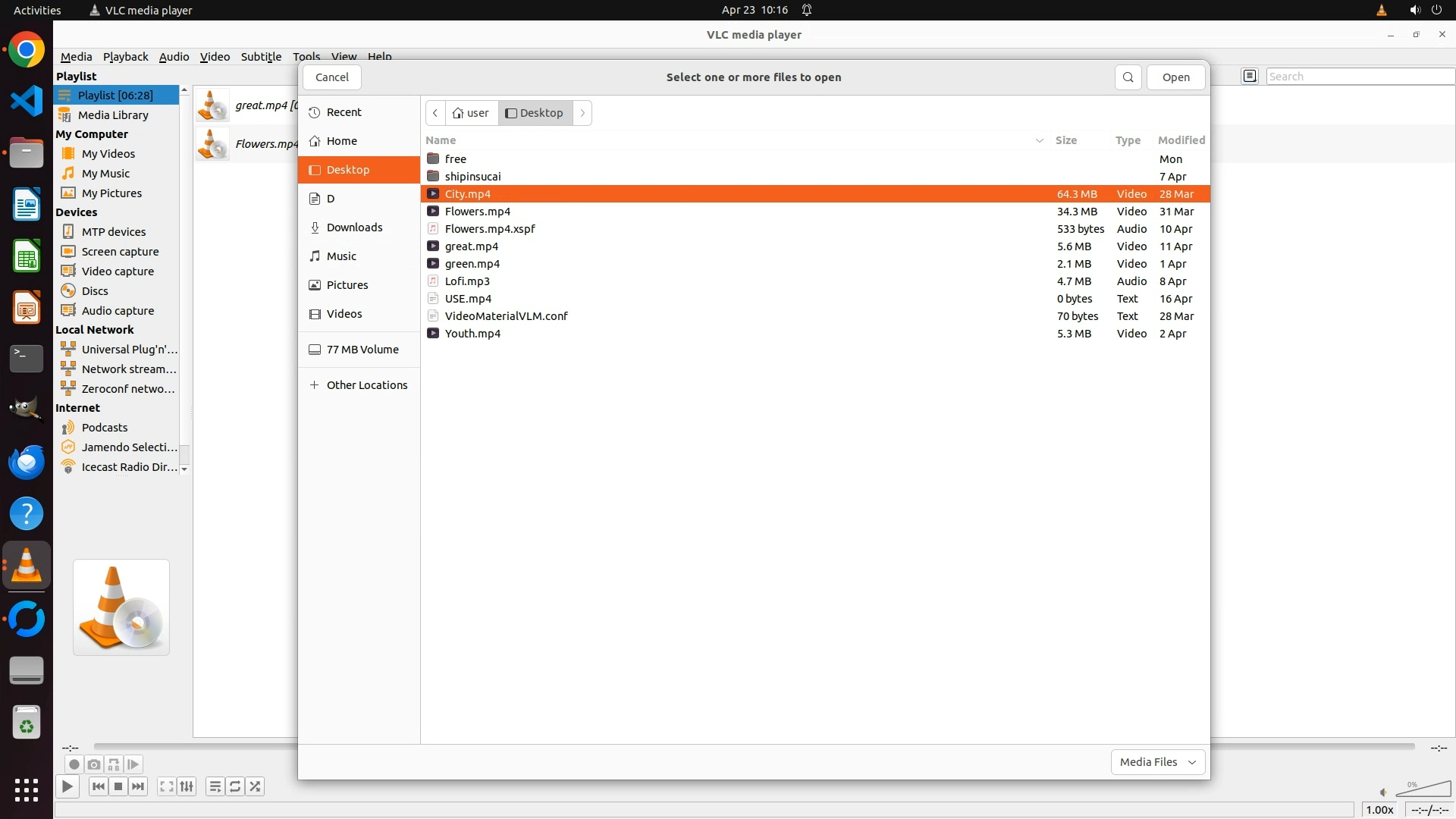Image resolution: width=1456 pixels, height=819 pixels.
Task: Click the stop playback button
Action: [x=118, y=786]
